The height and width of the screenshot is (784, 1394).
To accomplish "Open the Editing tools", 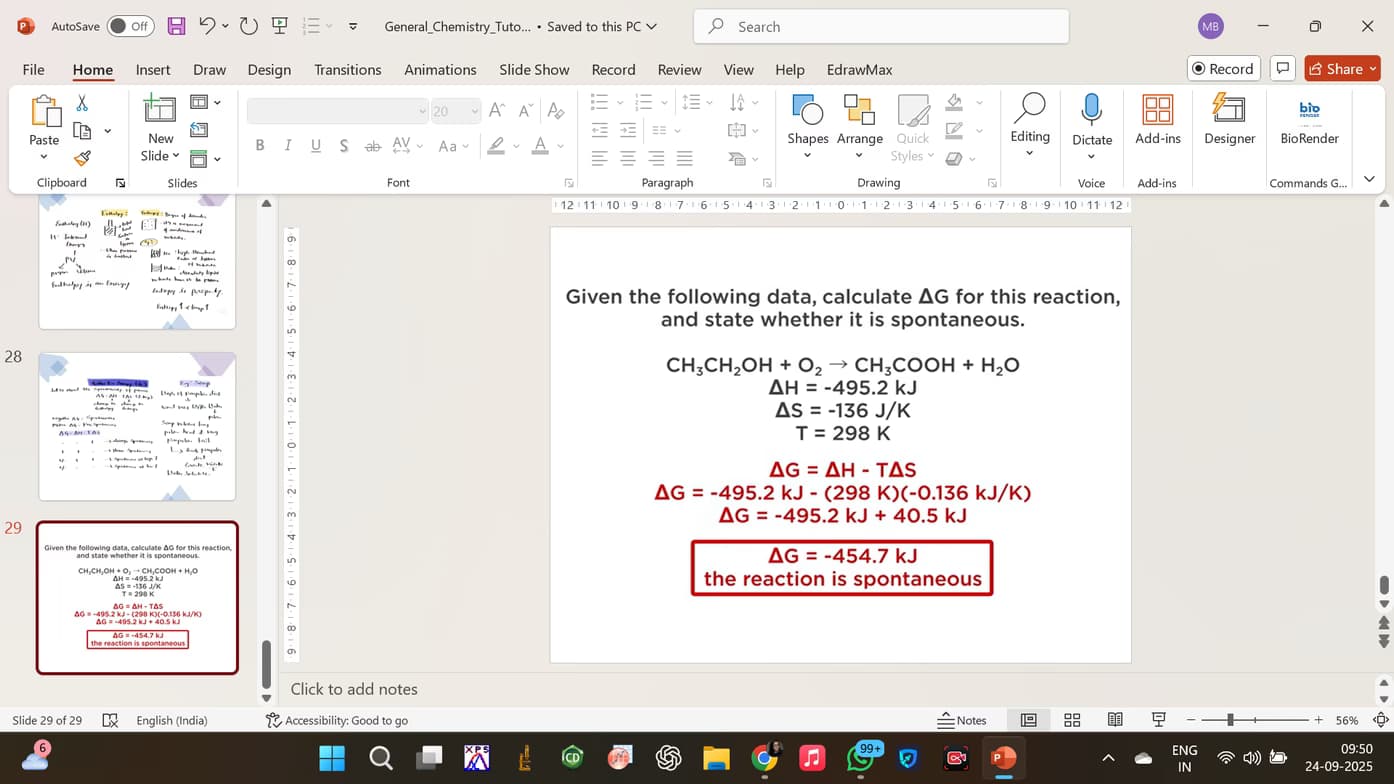I will pos(1029,125).
